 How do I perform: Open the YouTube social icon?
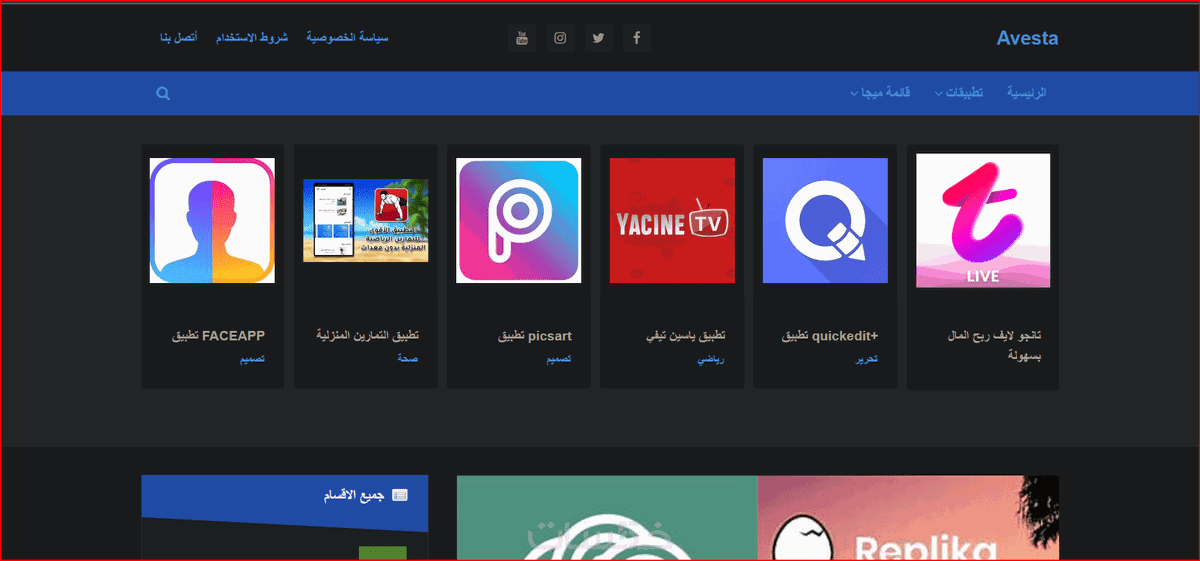[x=522, y=38]
